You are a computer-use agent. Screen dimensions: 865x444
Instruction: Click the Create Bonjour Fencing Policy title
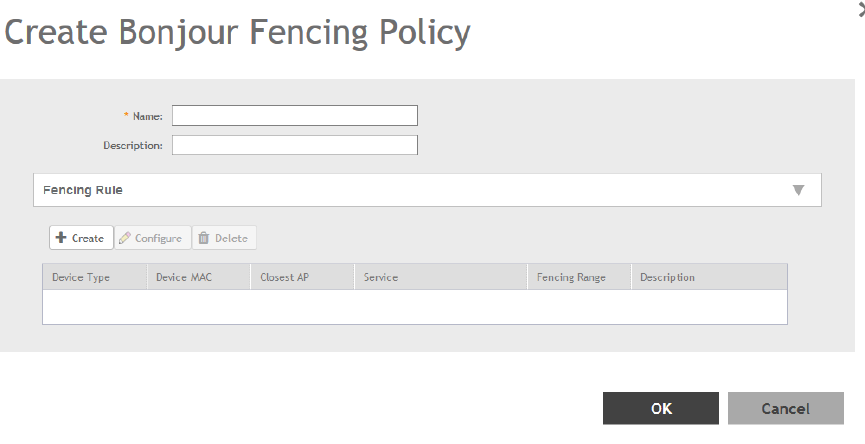pos(237,34)
